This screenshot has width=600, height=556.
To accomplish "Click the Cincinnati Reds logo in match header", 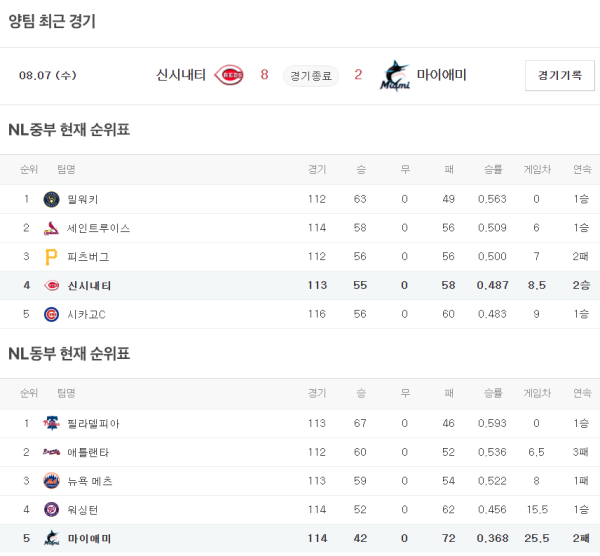I will [229, 75].
